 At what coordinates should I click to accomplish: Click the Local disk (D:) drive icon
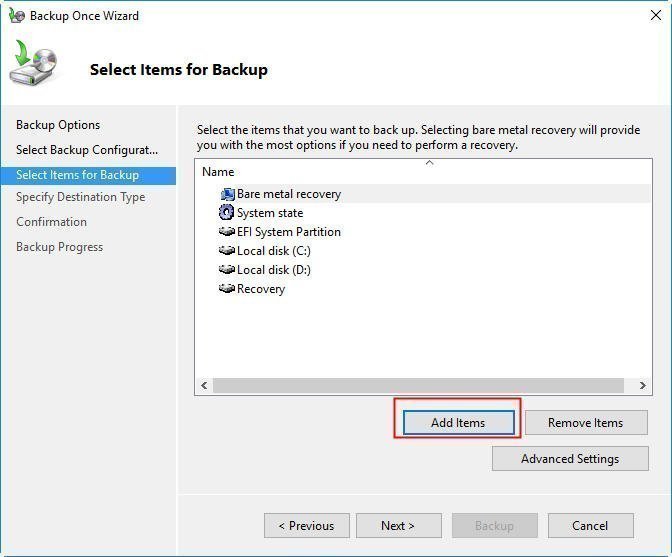point(227,270)
